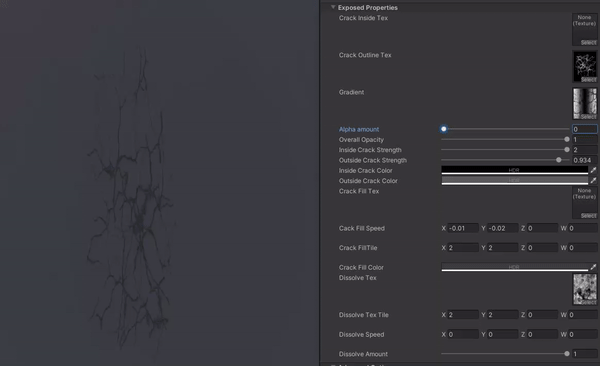Click the Alpha amount slider handle
Viewport: 600px width, 366px height.
(443, 129)
